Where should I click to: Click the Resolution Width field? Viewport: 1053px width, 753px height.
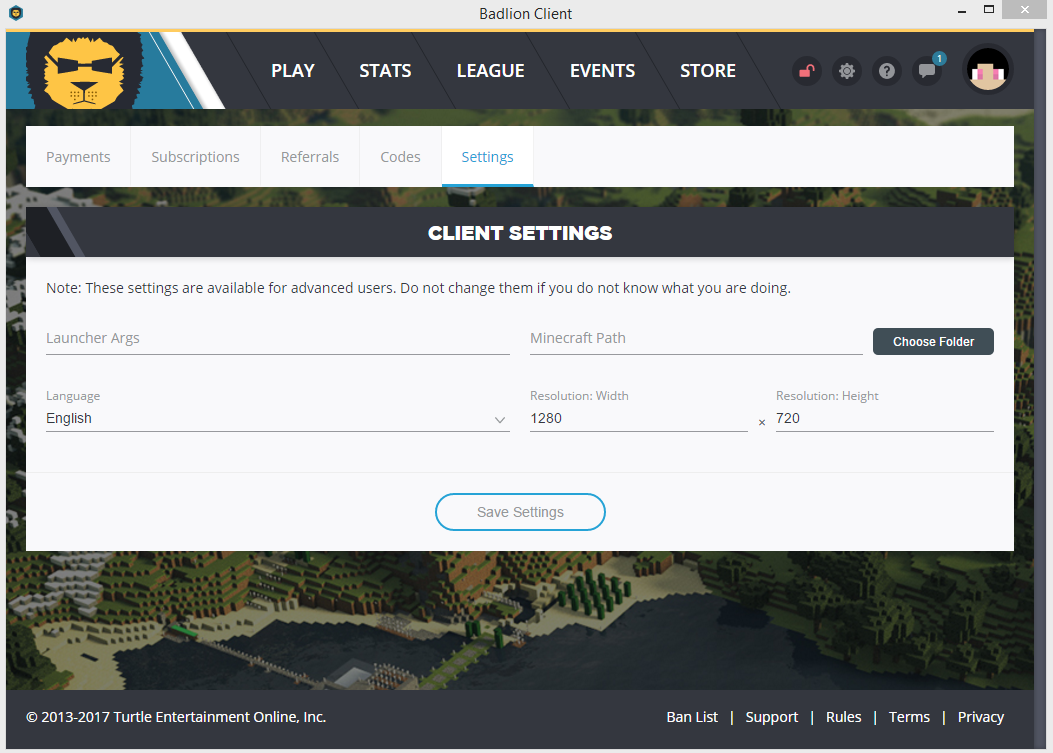pos(639,418)
